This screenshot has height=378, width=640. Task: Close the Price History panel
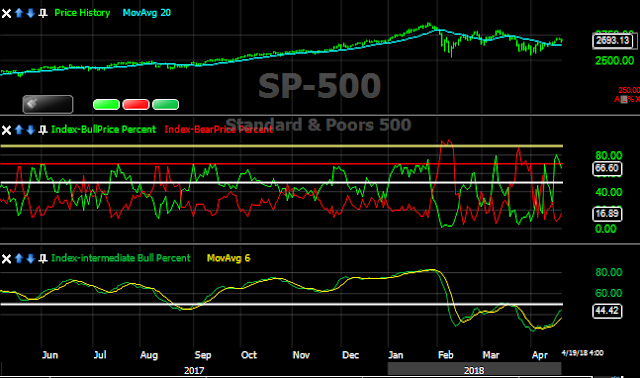tap(6, 13)
